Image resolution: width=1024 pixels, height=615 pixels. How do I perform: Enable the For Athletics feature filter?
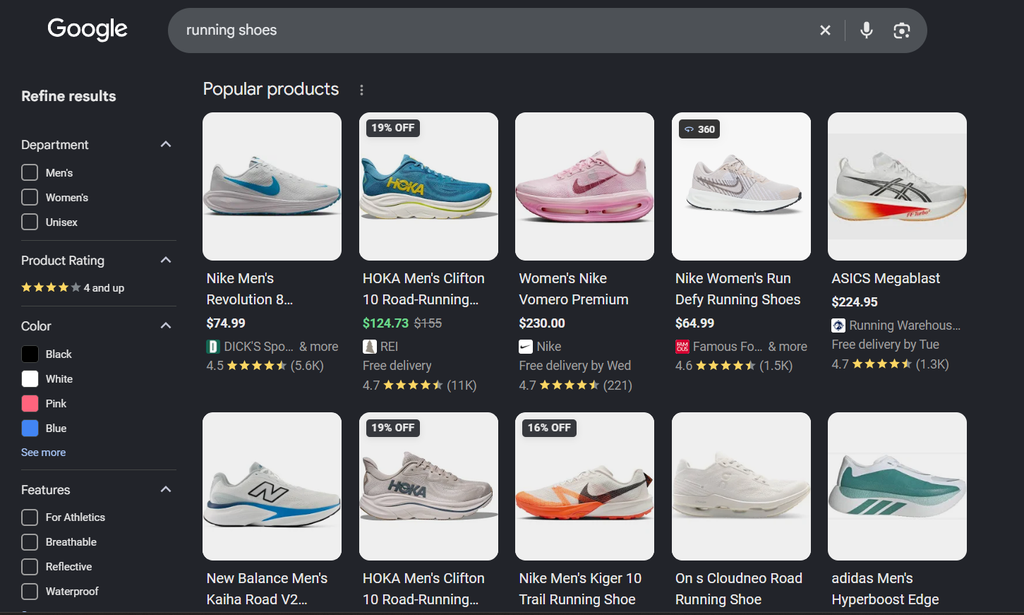(x=29, y=517)
